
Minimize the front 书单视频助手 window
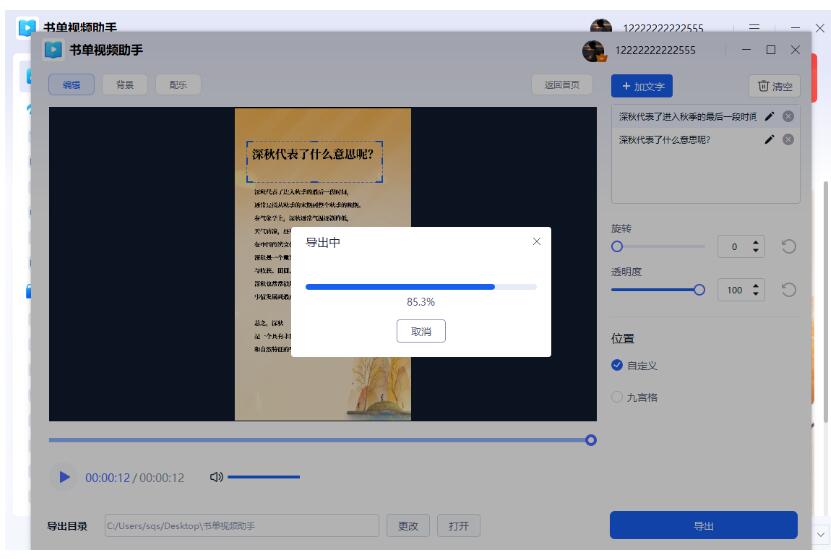coord(746,49)
